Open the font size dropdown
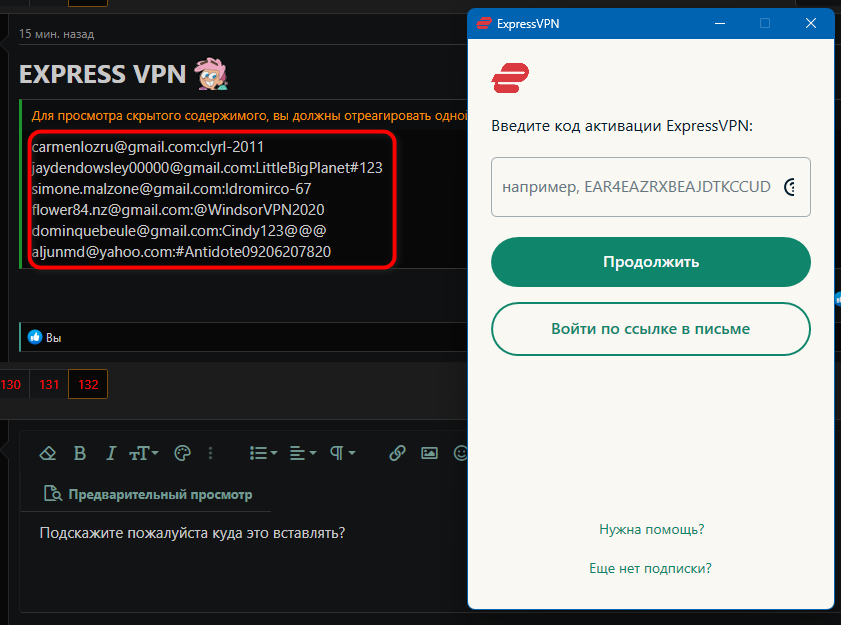This screenshot has height=625, width=841. (x=144, y=453)
